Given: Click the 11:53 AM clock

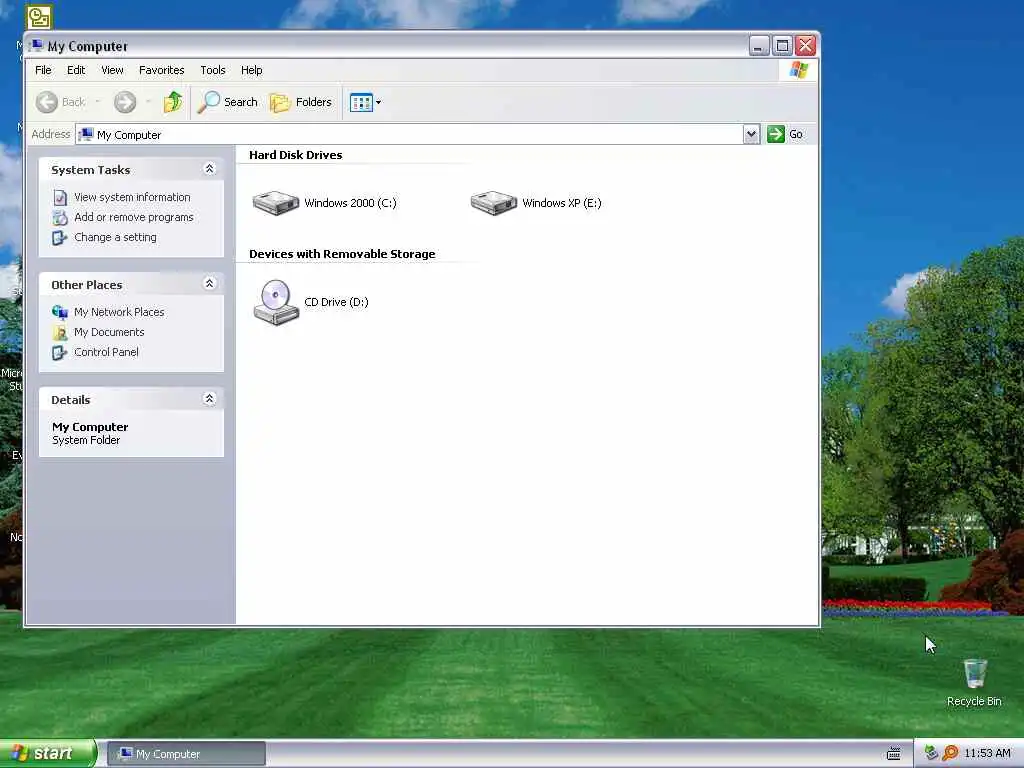Looking at the screenshot, I should 987,754.
